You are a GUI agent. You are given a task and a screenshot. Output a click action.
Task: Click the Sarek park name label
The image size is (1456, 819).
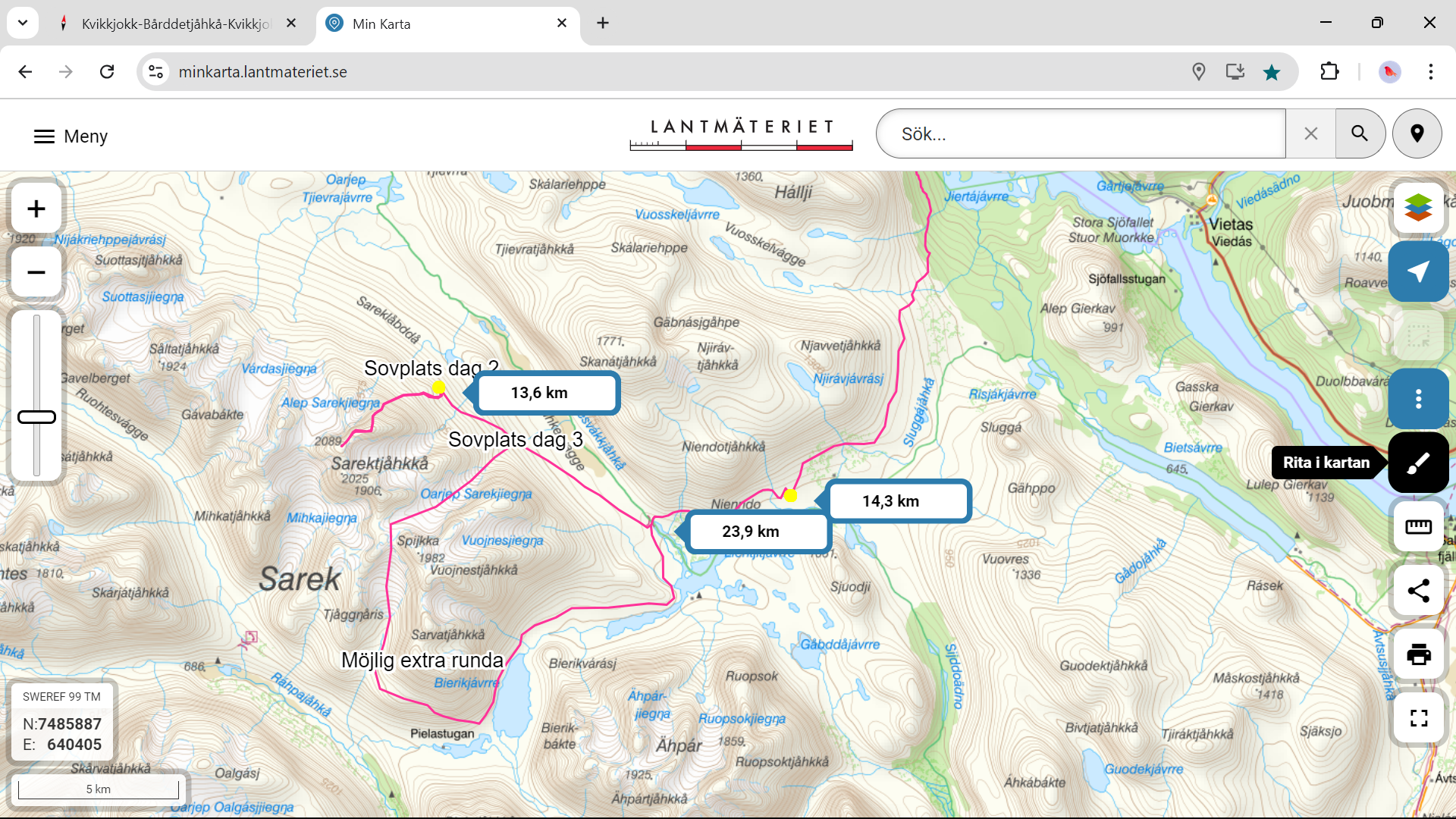[x=300, y=579]
